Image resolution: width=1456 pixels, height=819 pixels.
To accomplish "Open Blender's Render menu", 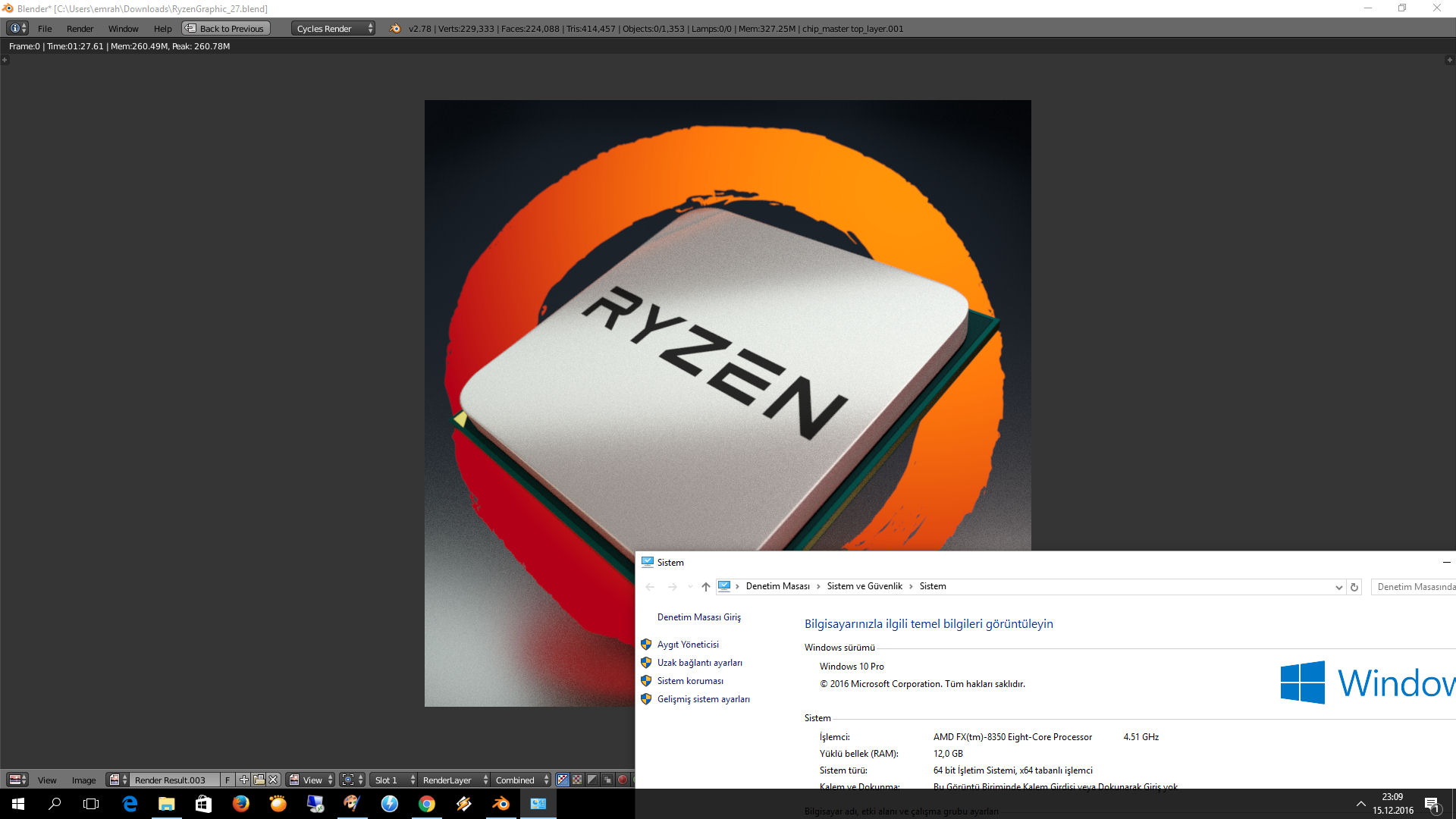I will (x=80, y=29).
